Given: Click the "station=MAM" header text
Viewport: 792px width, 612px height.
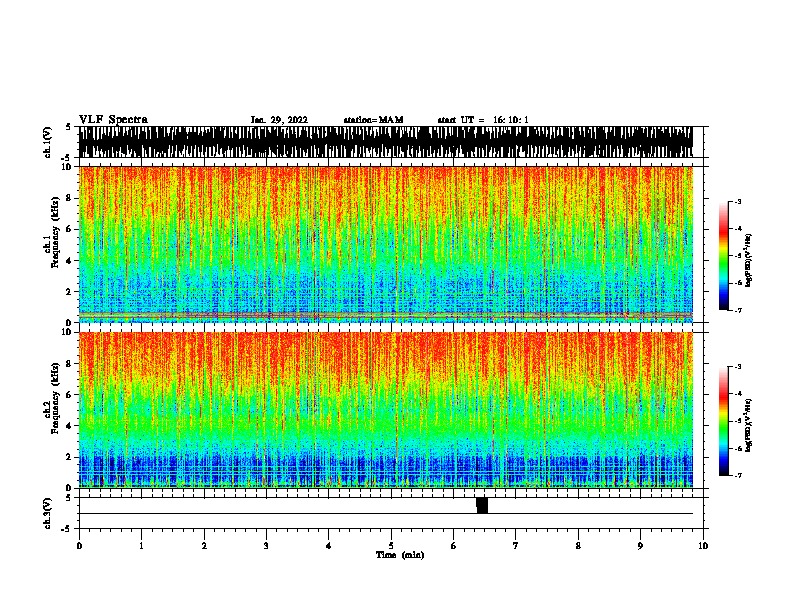Looking at the screenshot, I should 373,120.
